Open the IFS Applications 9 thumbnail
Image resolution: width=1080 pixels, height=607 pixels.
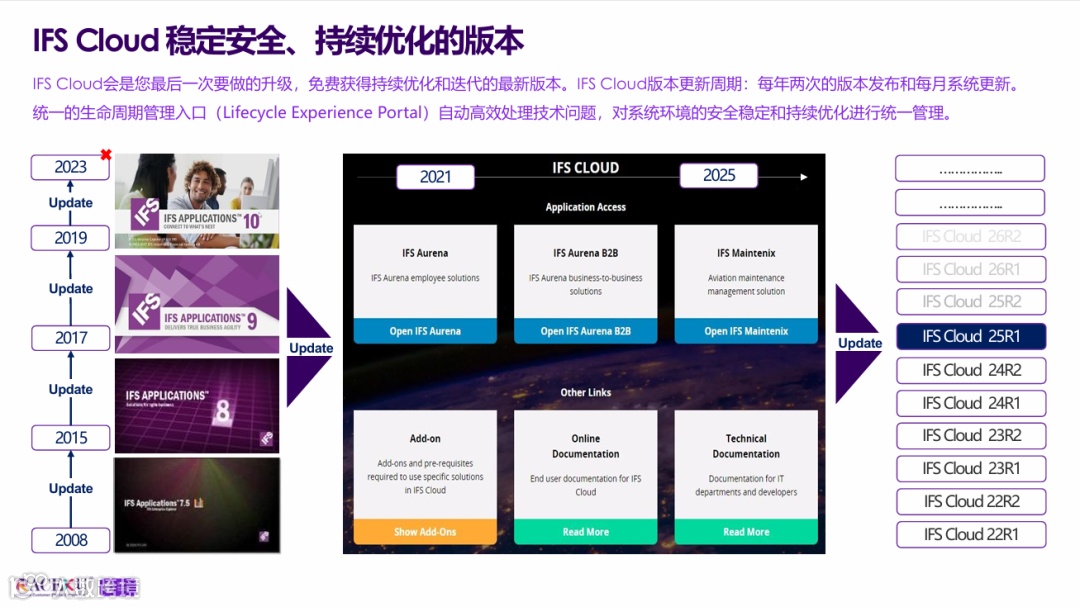(x=197, y=304)
